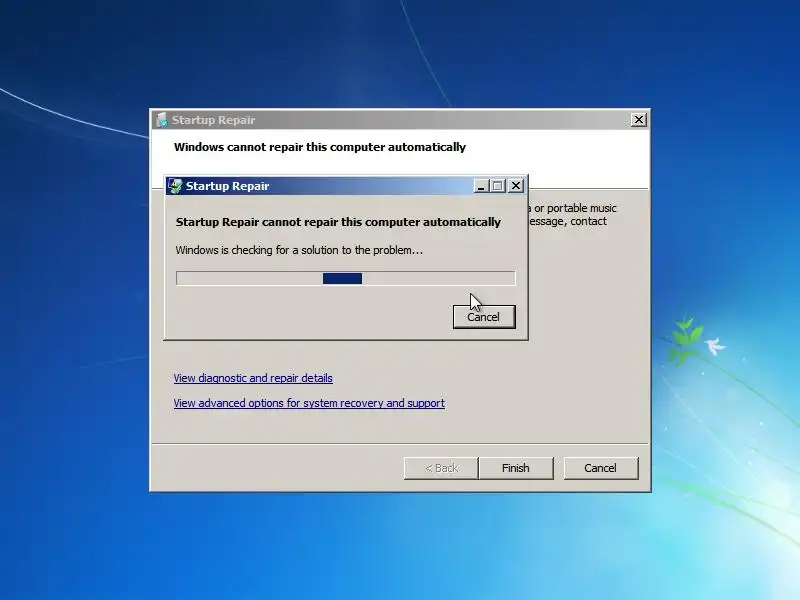800x600 pixels.
Task: Open View diagnostic and repair details link
Action: pyautogui.click(x=253, y=378)
